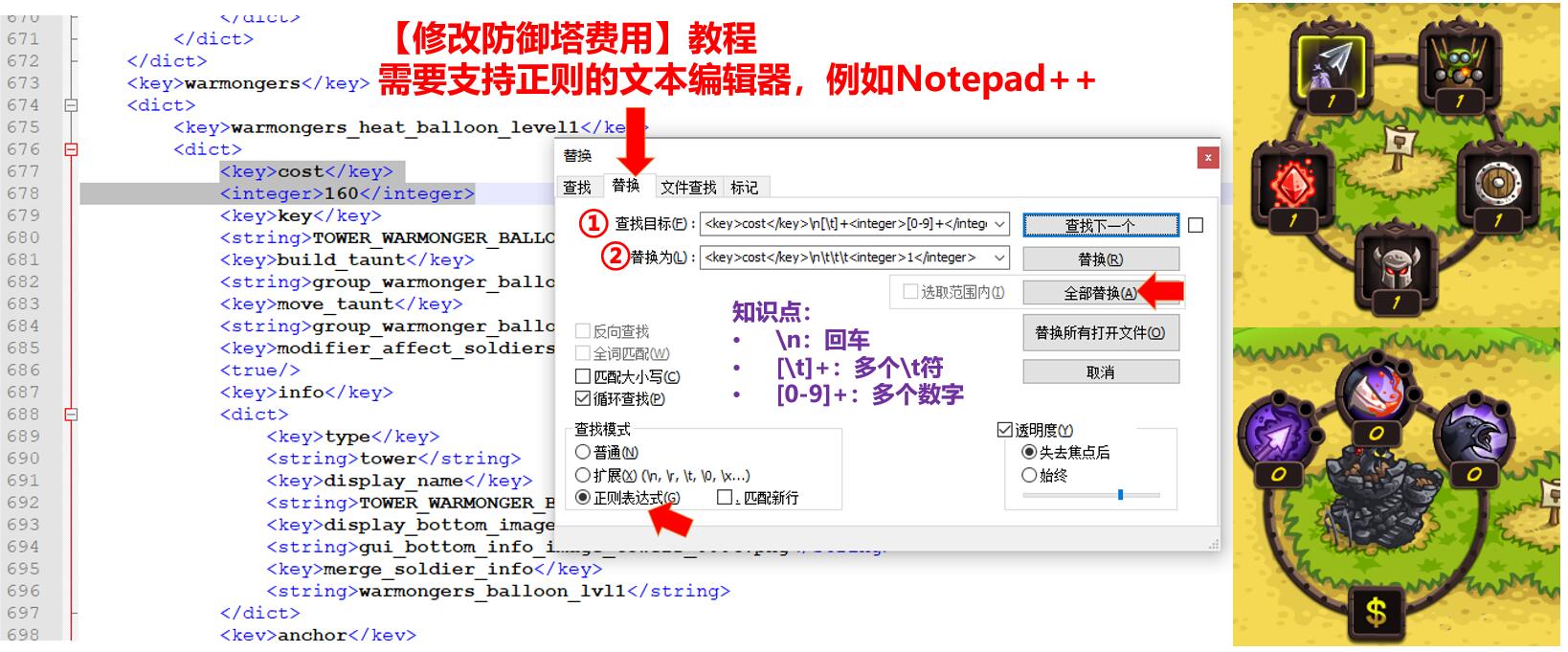The image size is (1568, 652).
Task: Adjust the transparency slider handle
Action: (1120, 495)
